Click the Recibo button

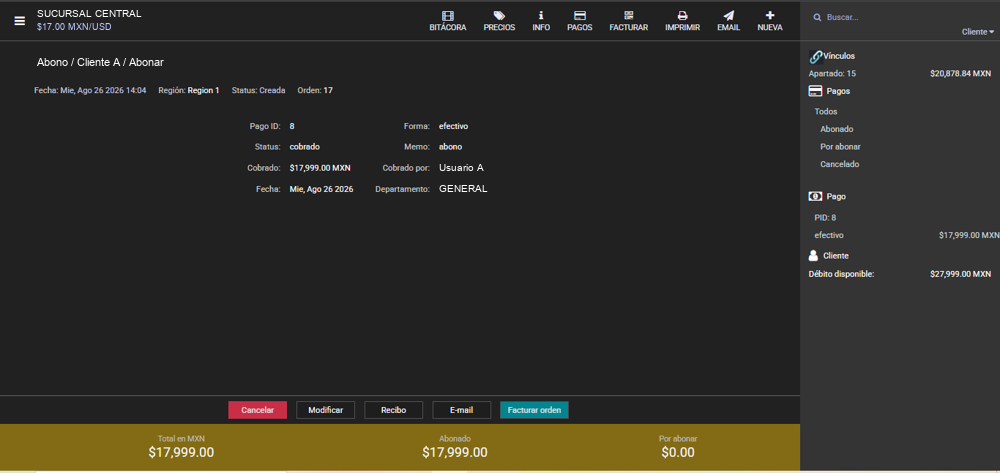[x=393, y=410]
